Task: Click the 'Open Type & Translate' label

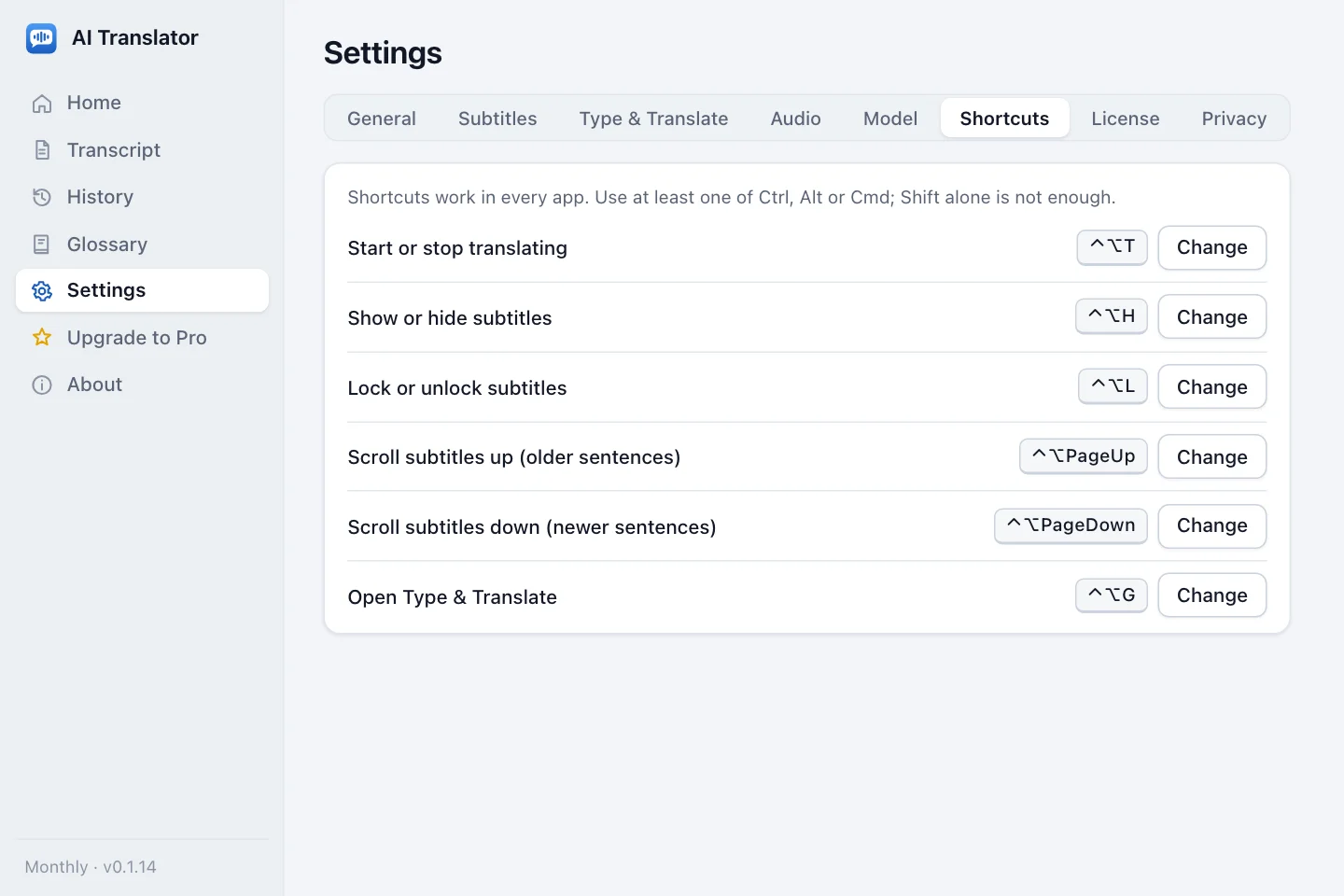Action: coord(453,597)
